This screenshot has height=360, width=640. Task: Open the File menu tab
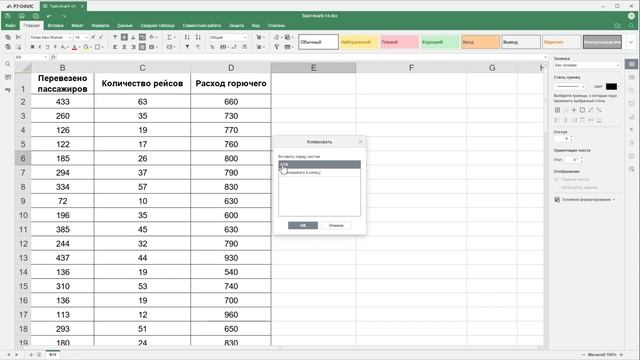tap(10, 26)
